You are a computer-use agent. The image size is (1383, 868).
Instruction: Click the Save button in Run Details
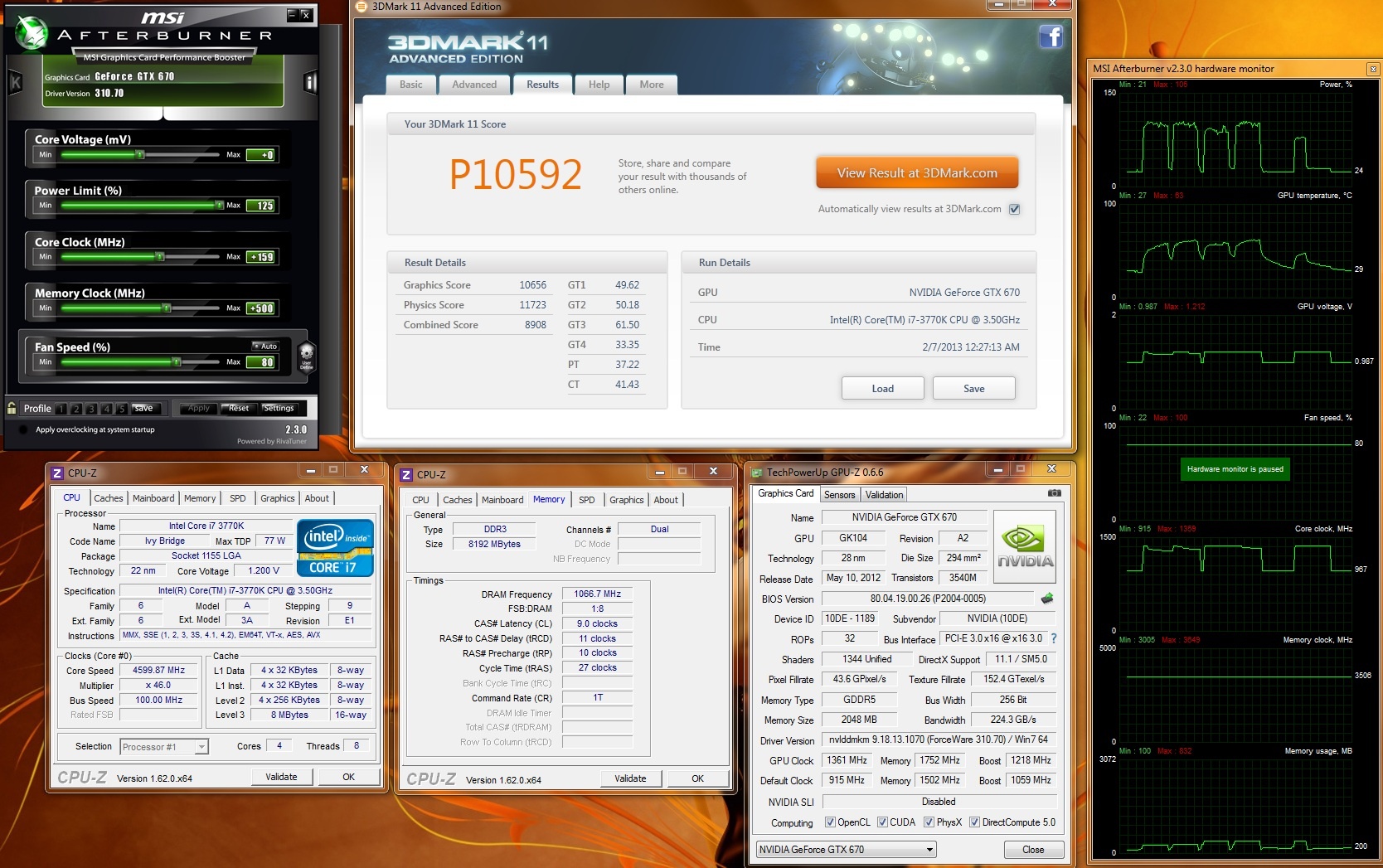[x=973, y=388]
